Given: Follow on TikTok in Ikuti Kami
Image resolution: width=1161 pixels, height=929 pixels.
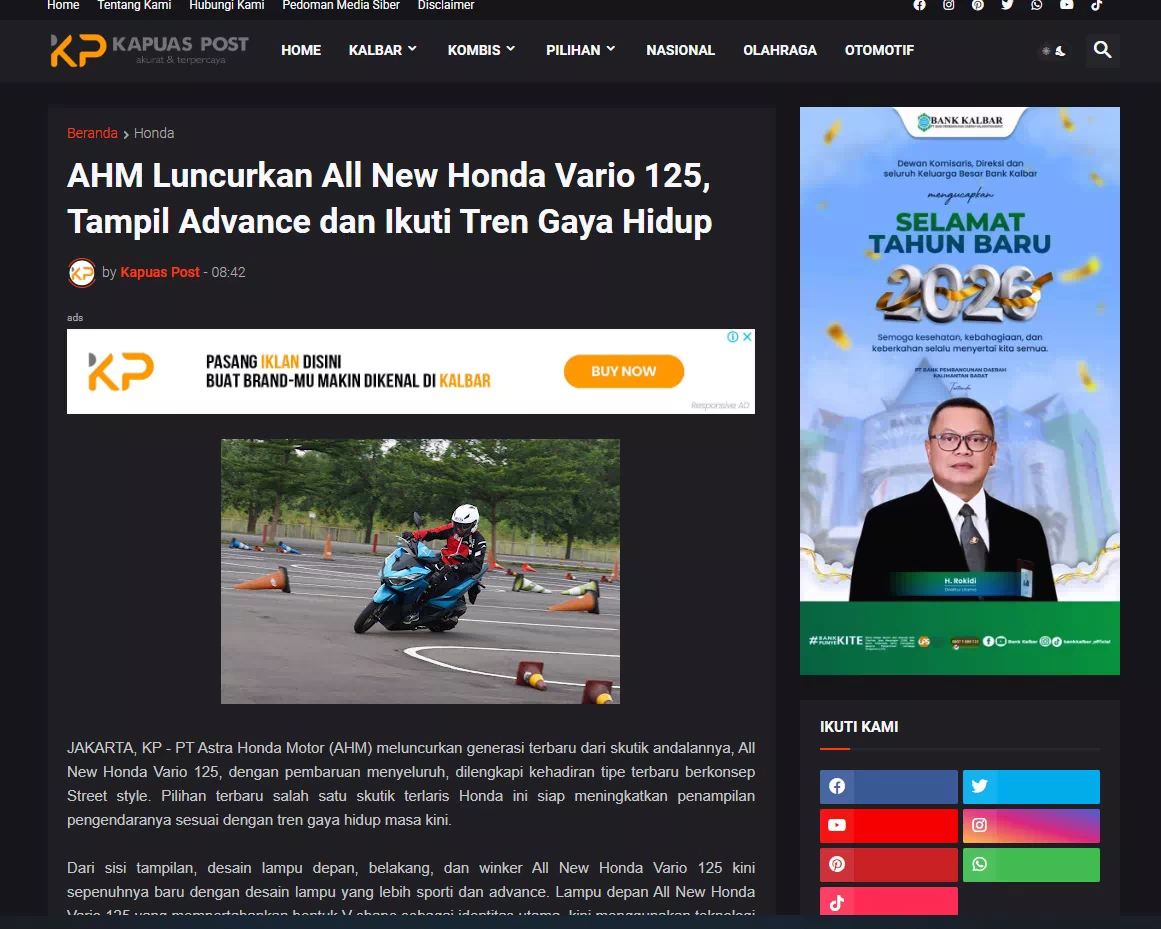Looking at the screenshot, I should pyautogui.click(x=889, y=902).
